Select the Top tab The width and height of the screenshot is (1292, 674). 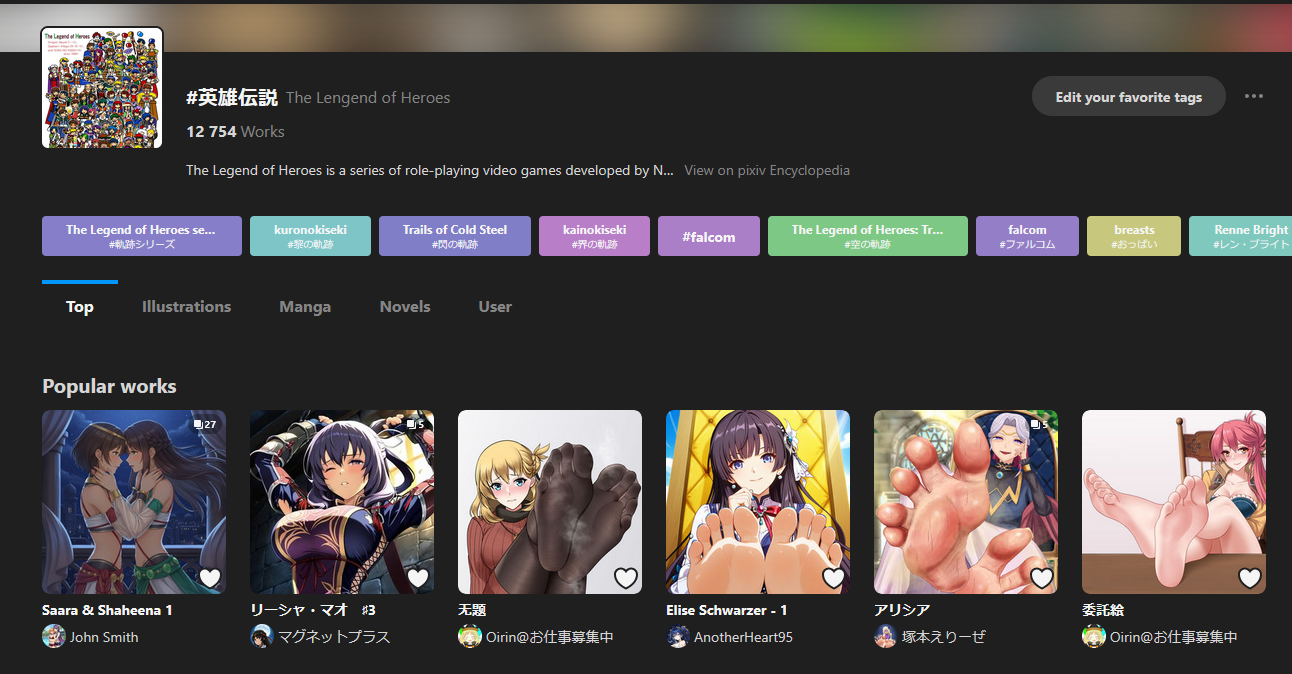(80, 307)
